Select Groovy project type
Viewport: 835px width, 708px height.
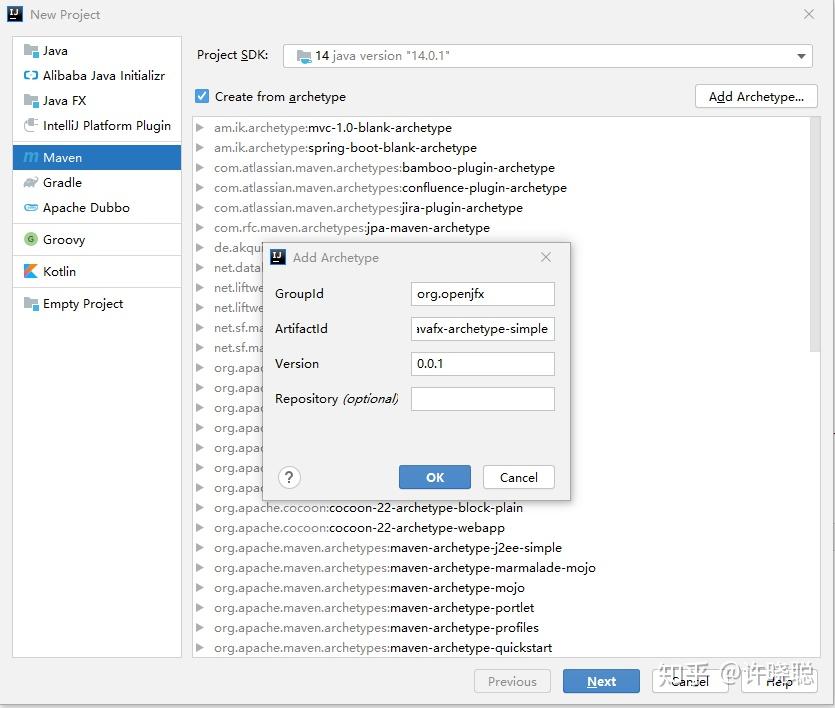point(96,240)
